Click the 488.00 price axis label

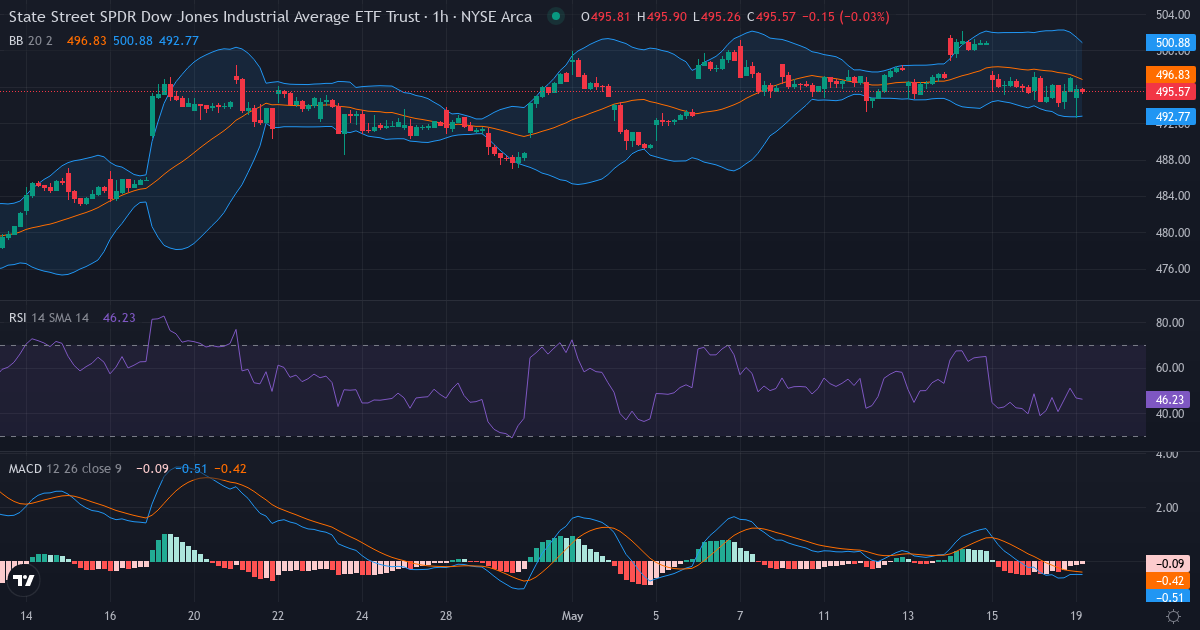[x=1173, y=160]
